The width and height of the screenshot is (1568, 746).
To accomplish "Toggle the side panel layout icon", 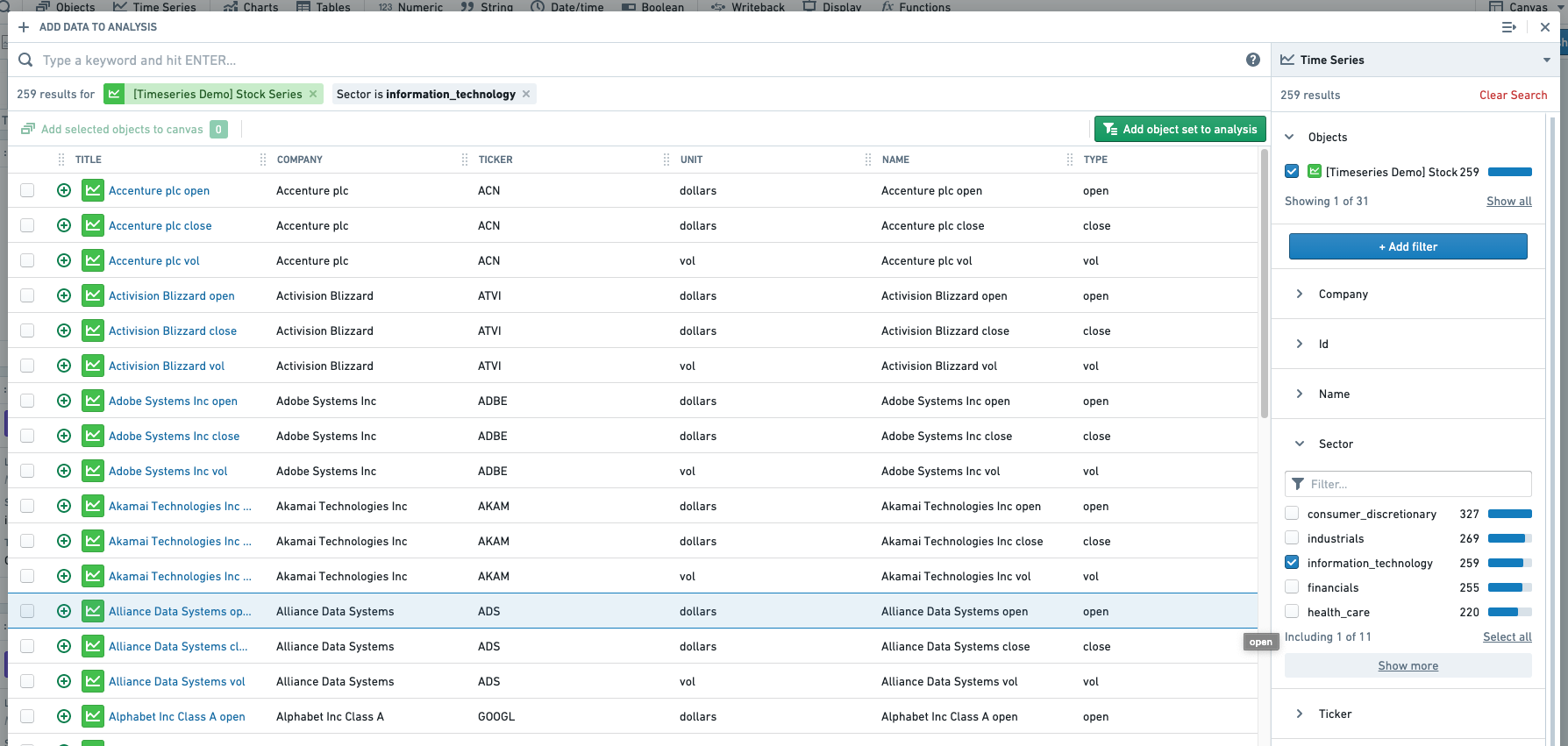I will (1509, 27).
